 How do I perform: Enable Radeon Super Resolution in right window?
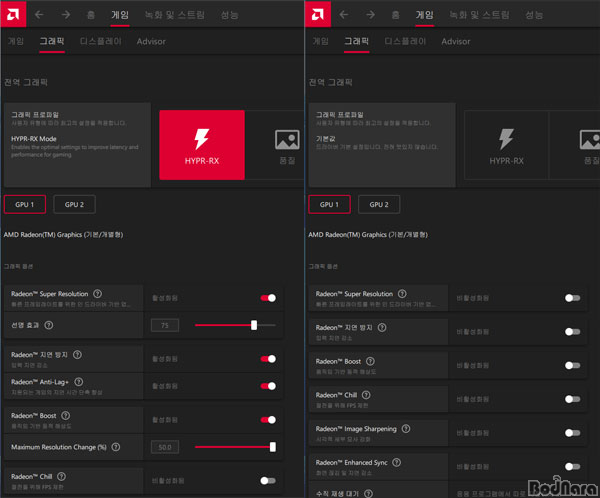tap(572, 298)
